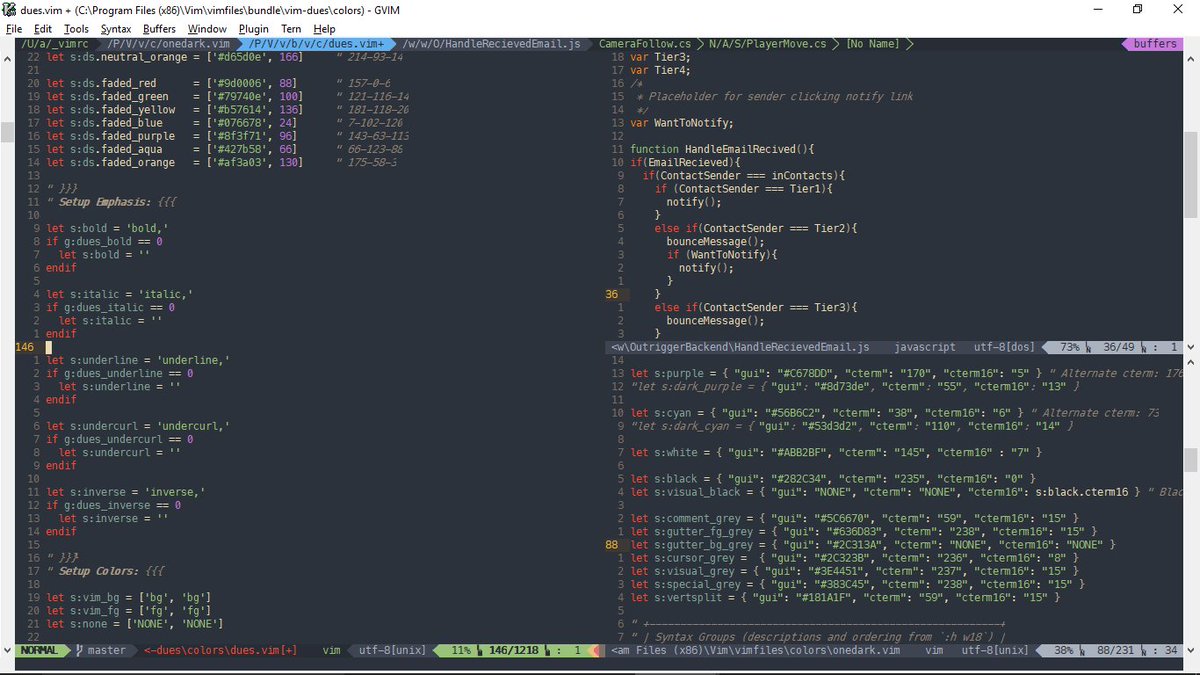Screen dimensions: 1200x675
Task: Click the 73% position indicator
Action: click(x=1069, y=347)
